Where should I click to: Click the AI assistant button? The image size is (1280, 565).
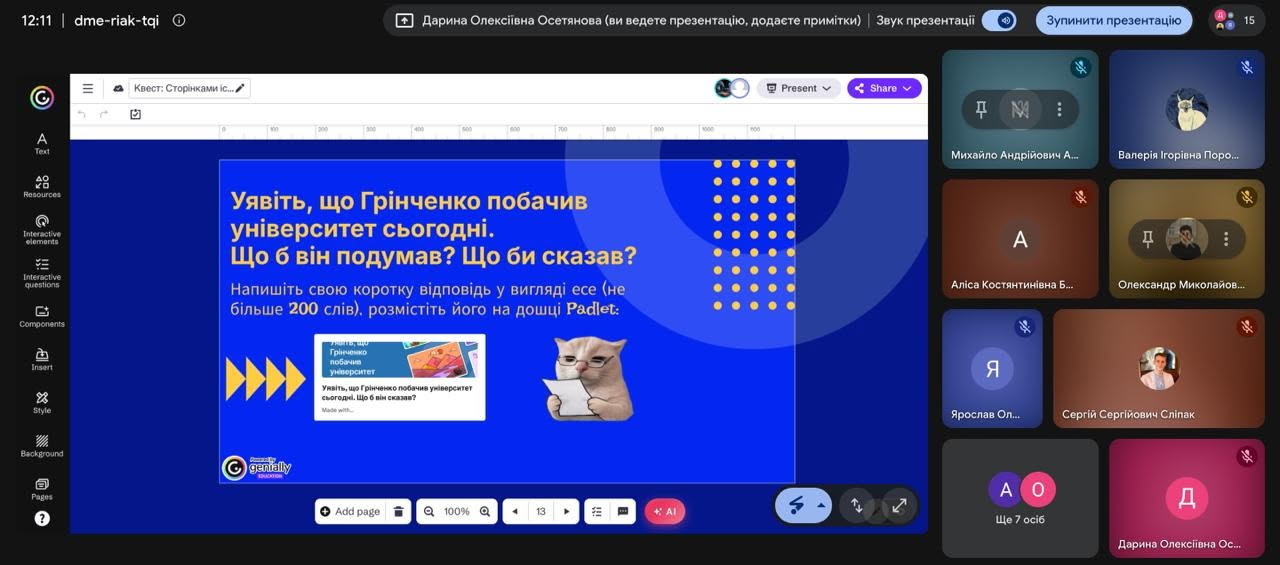665,511
